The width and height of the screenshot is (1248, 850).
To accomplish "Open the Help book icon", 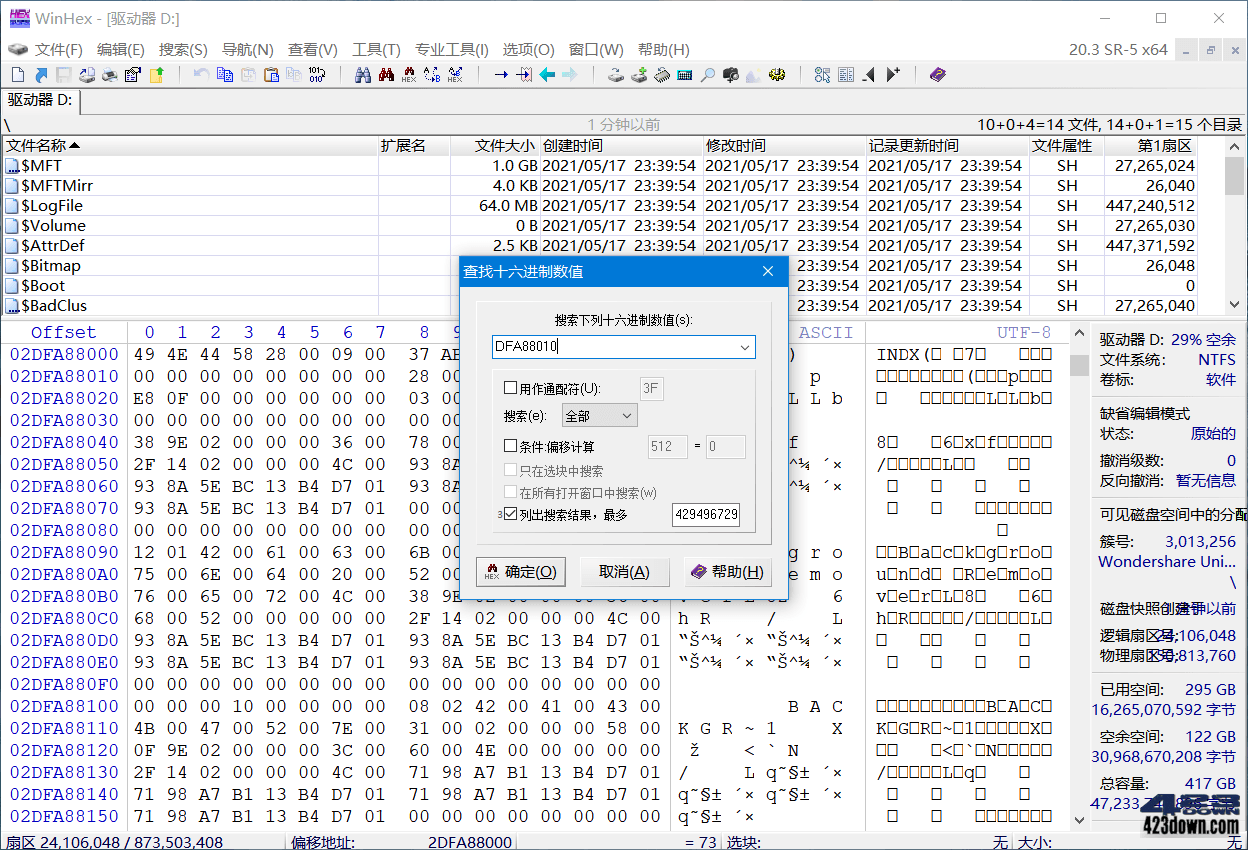I will 938,75.
